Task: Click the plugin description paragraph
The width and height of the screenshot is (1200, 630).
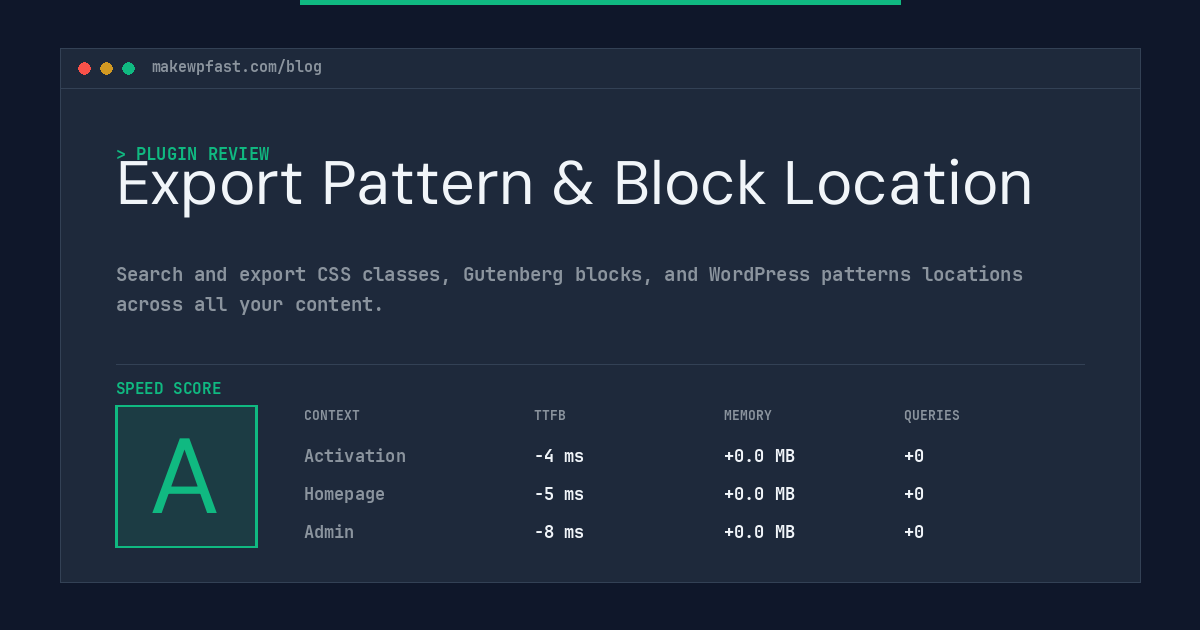Action: [569, 289]
